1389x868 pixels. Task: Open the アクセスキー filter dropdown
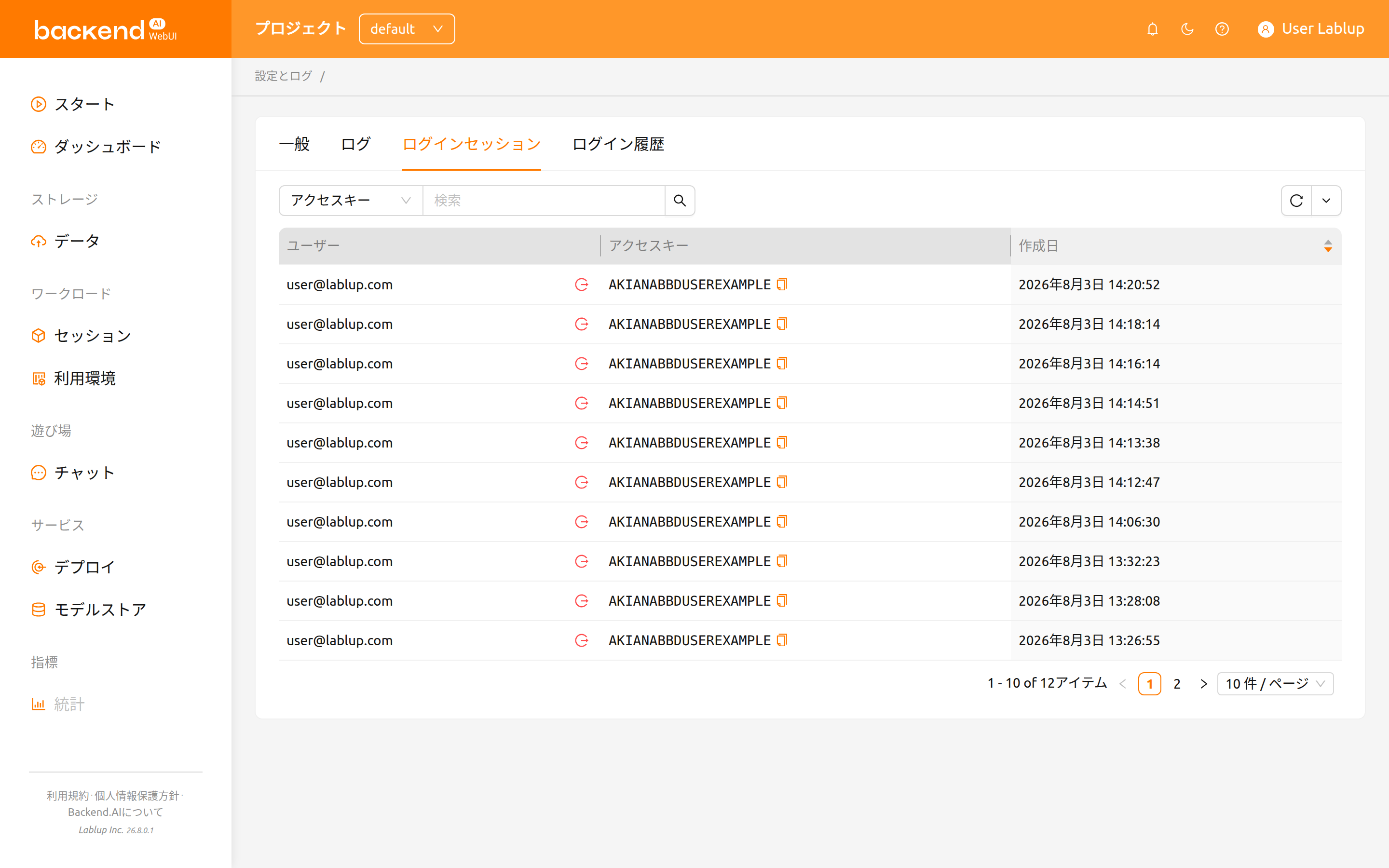(351, 200)
